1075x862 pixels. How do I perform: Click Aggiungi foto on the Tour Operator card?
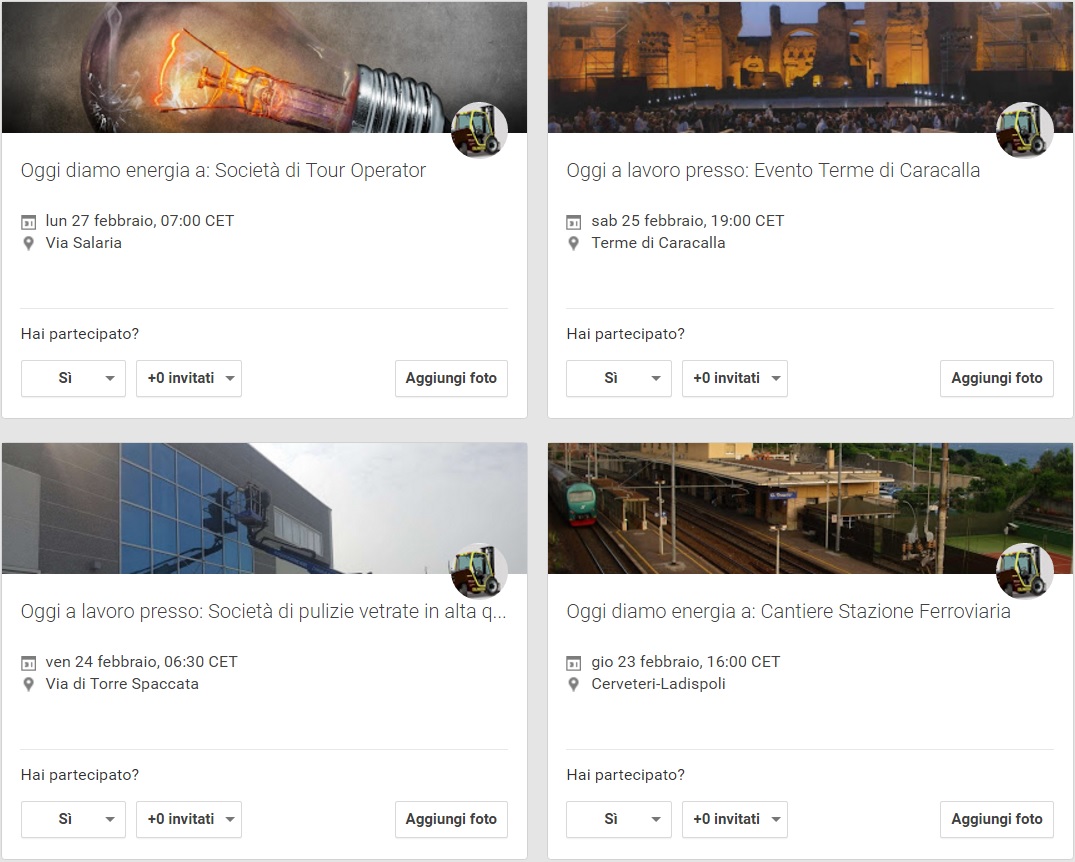pyautogui.click(x=451, y=379)
